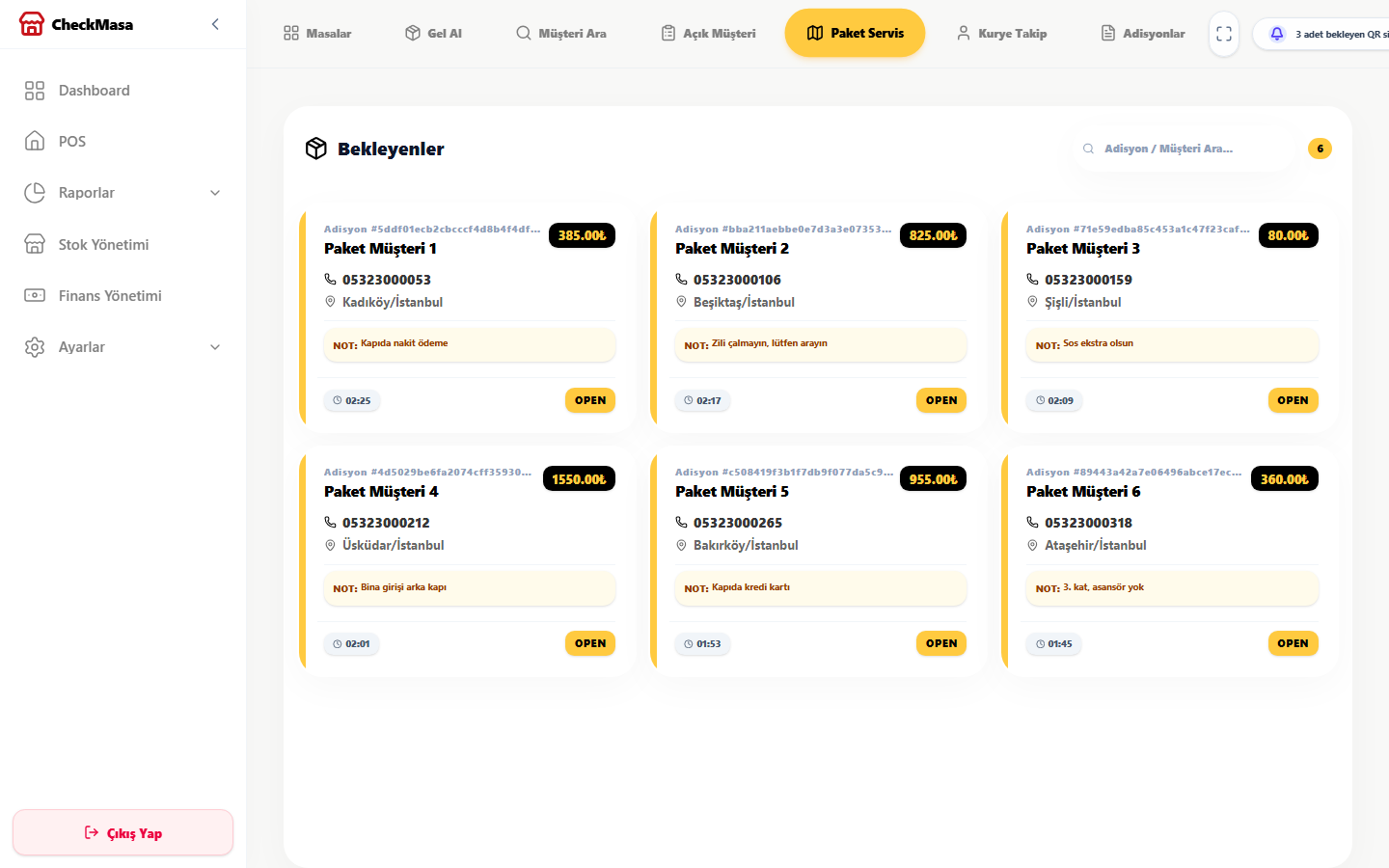
Task: Focus the Adisyon / Müşteri Ara search field
Action: (1182, 149)
